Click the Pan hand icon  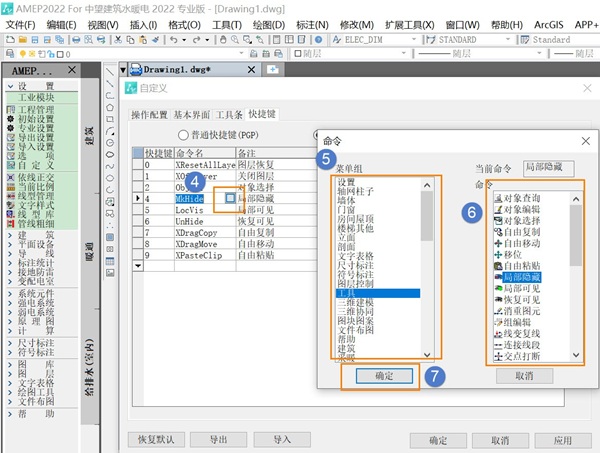coord(223,39)
